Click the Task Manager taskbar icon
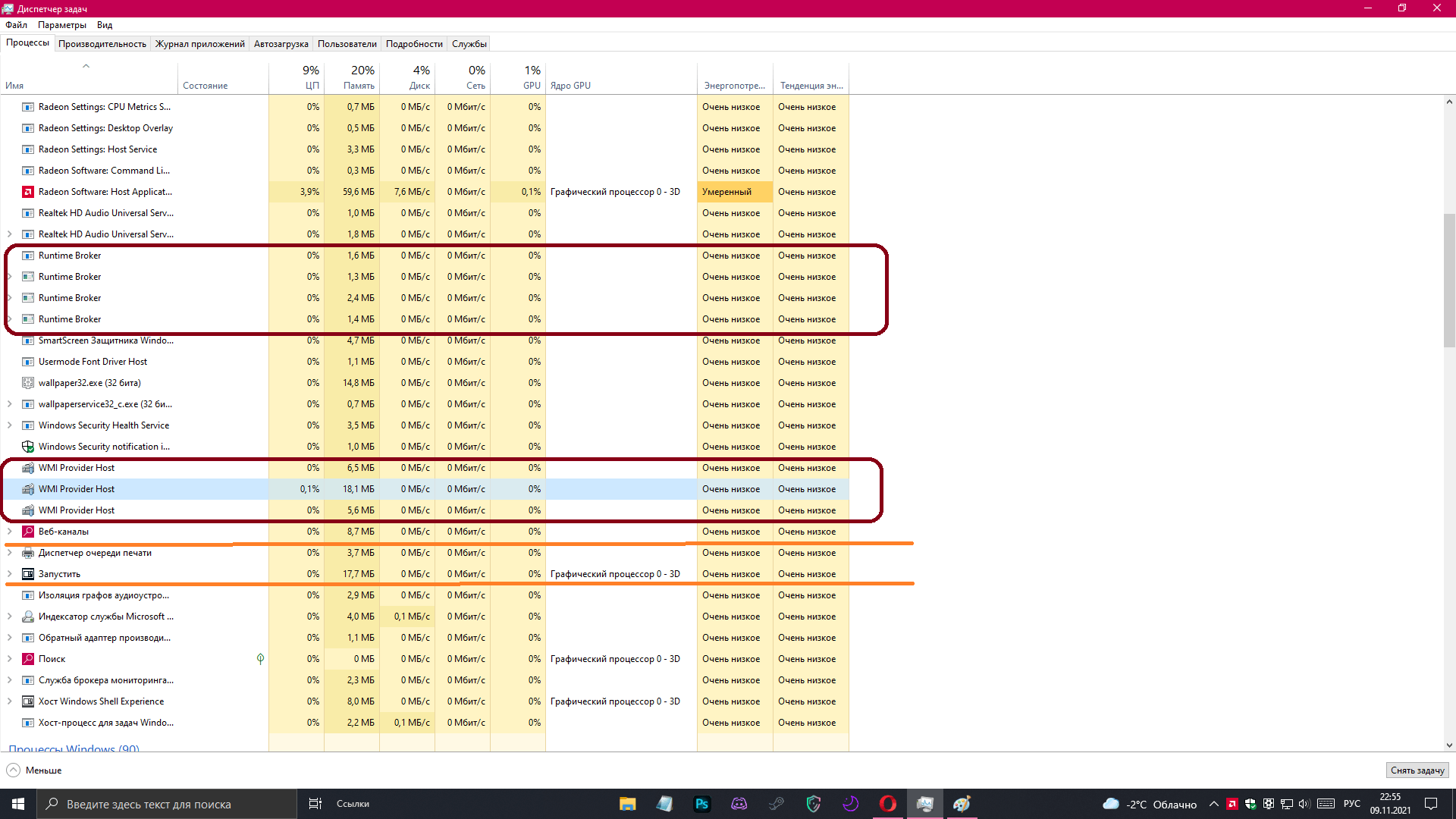This screenshot has height=819, width=1456. [x=924, y=804]
